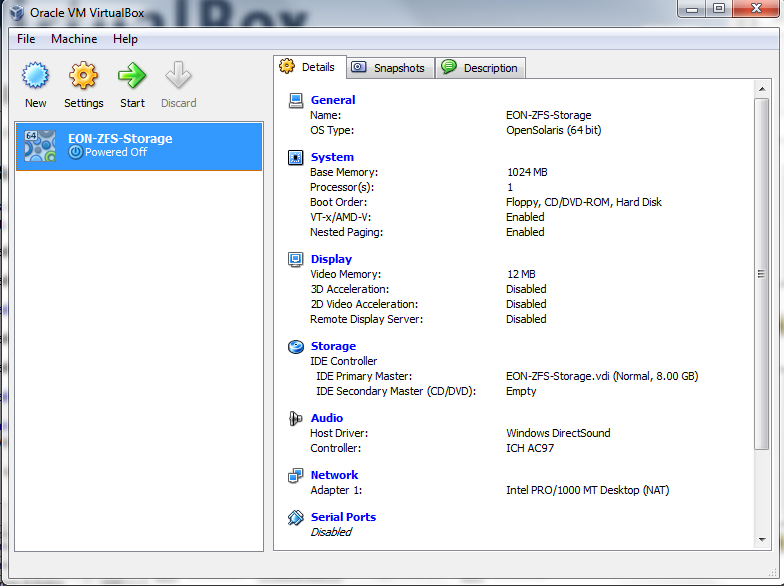The image size is (784, 586).
Task: Minimize the VirtualBox window
Action: click(692, 9)
